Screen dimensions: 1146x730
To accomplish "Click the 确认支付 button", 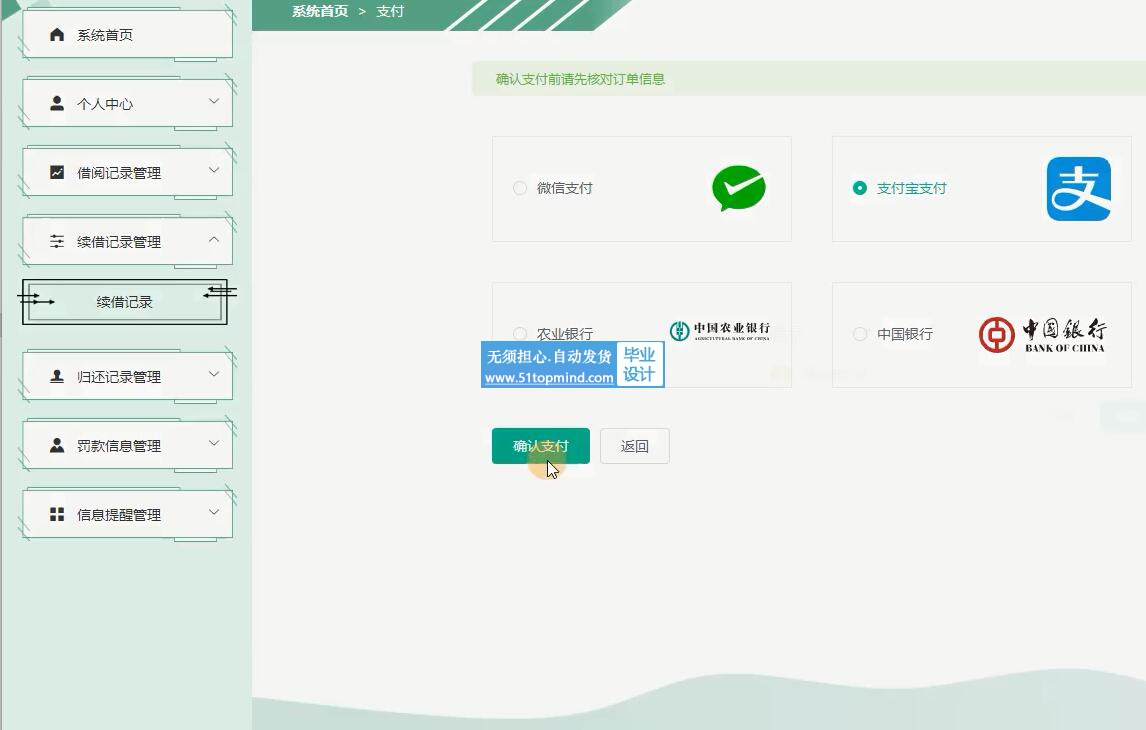I will tap(541, 446).
